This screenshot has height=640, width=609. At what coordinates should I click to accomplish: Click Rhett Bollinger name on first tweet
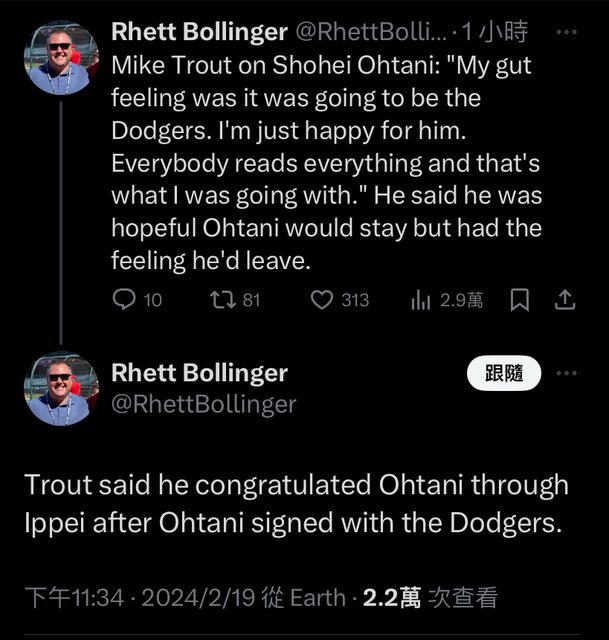[199, 32]
